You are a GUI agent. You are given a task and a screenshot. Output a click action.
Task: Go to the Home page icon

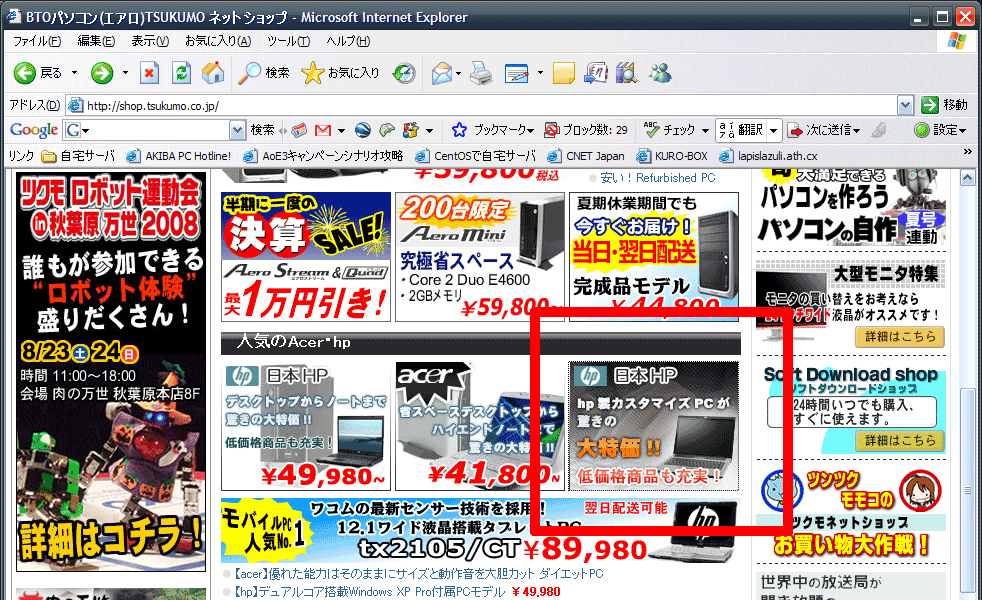point(213,73)
